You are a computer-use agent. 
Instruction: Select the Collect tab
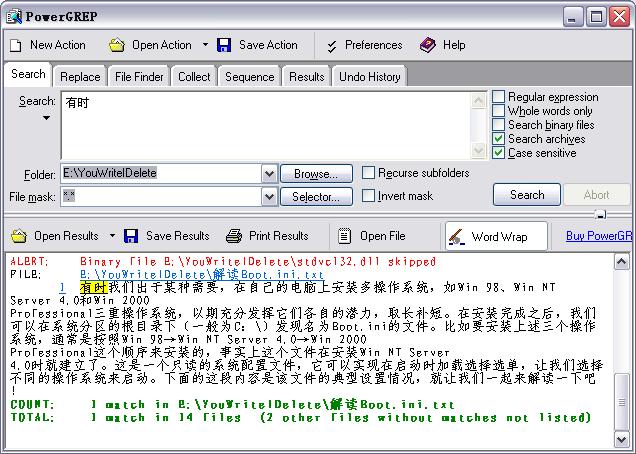(194, 77)
